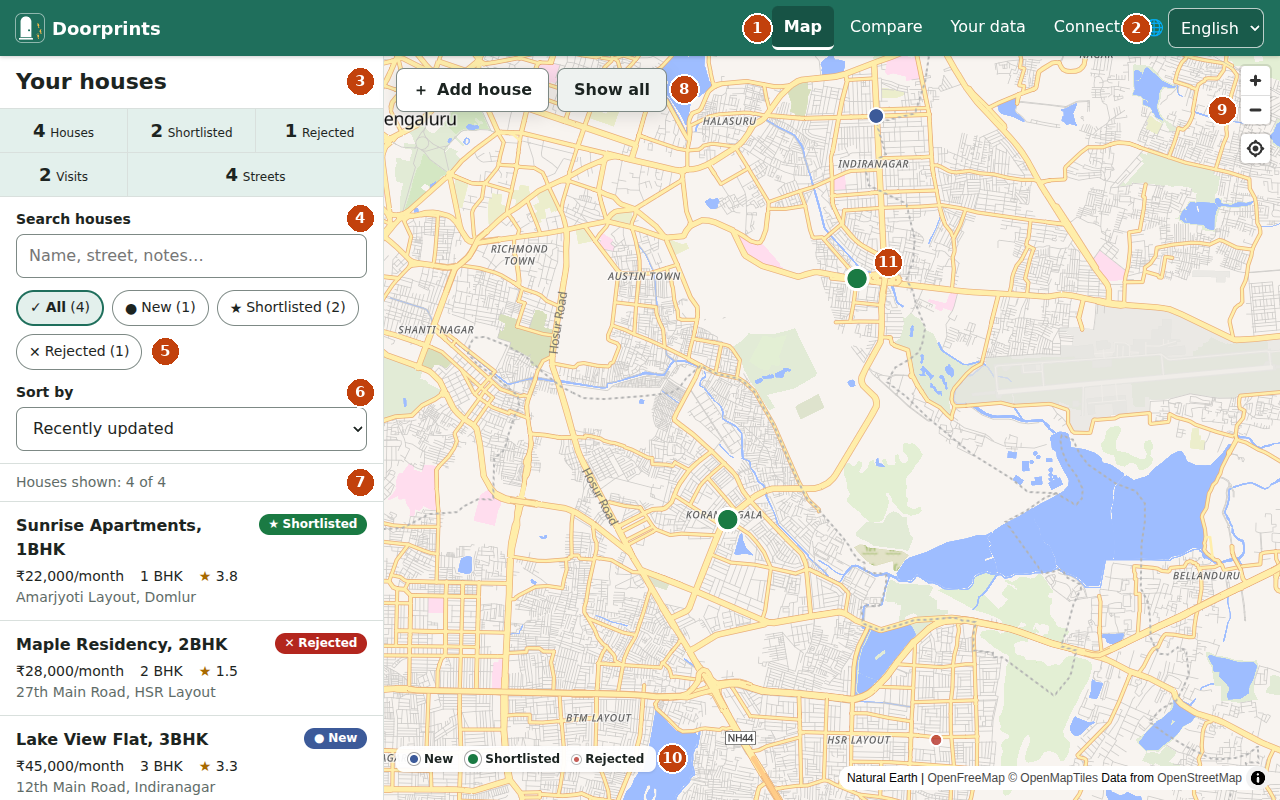
Task: Open map attribution info icon
Action: [x=1258, y=778]
